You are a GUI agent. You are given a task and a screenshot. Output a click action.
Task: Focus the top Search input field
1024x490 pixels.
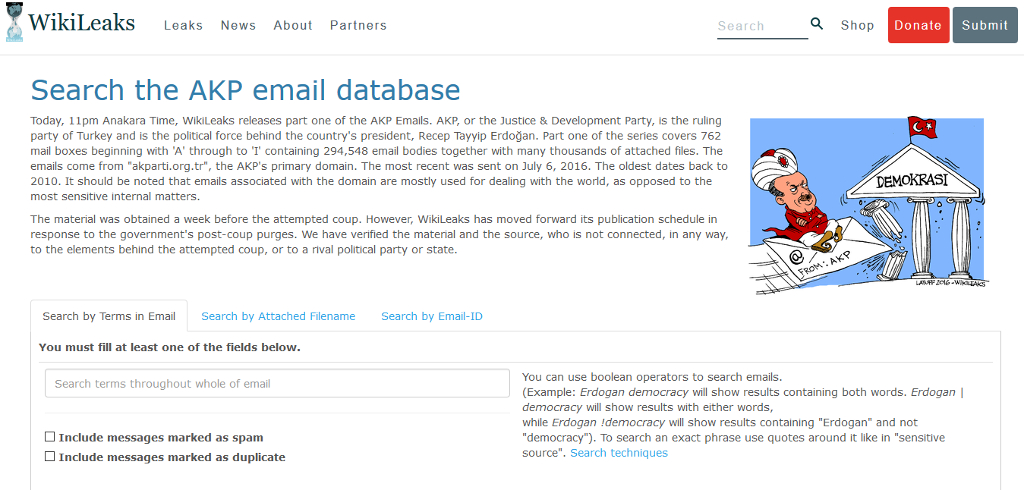(762, 26)
